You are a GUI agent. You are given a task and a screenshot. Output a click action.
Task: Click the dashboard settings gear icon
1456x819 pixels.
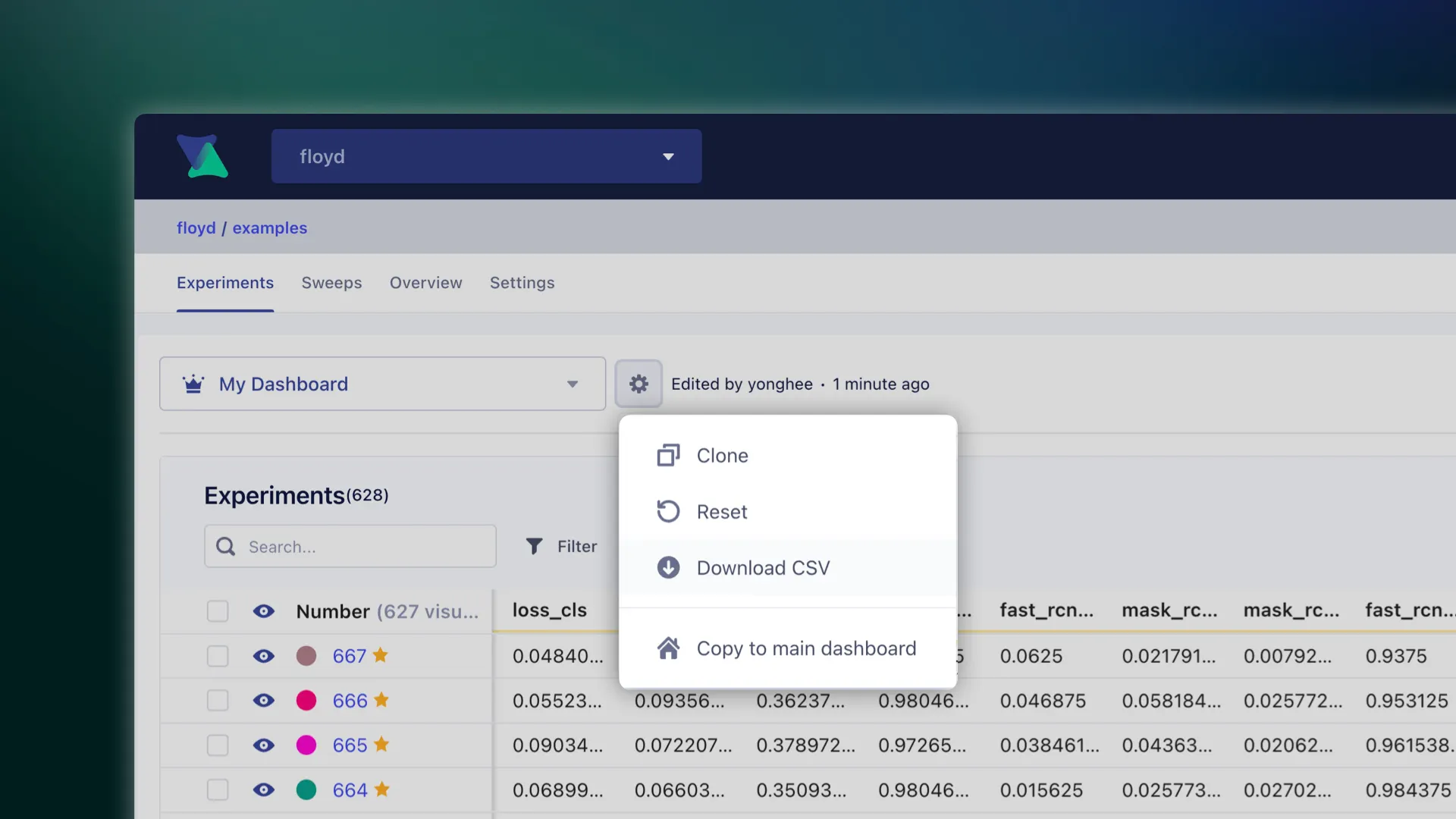tap(639, 384)
